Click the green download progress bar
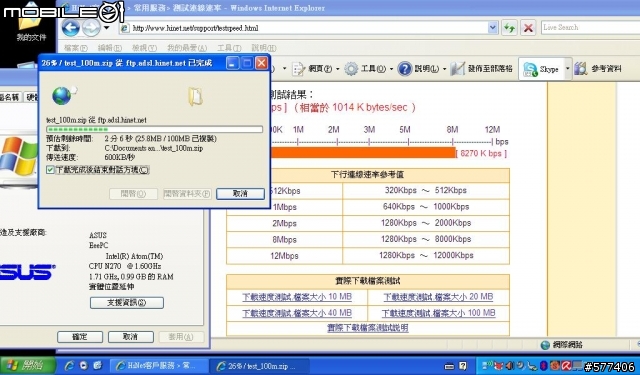This screenshot has height=375, width=640. pos(155,129)
